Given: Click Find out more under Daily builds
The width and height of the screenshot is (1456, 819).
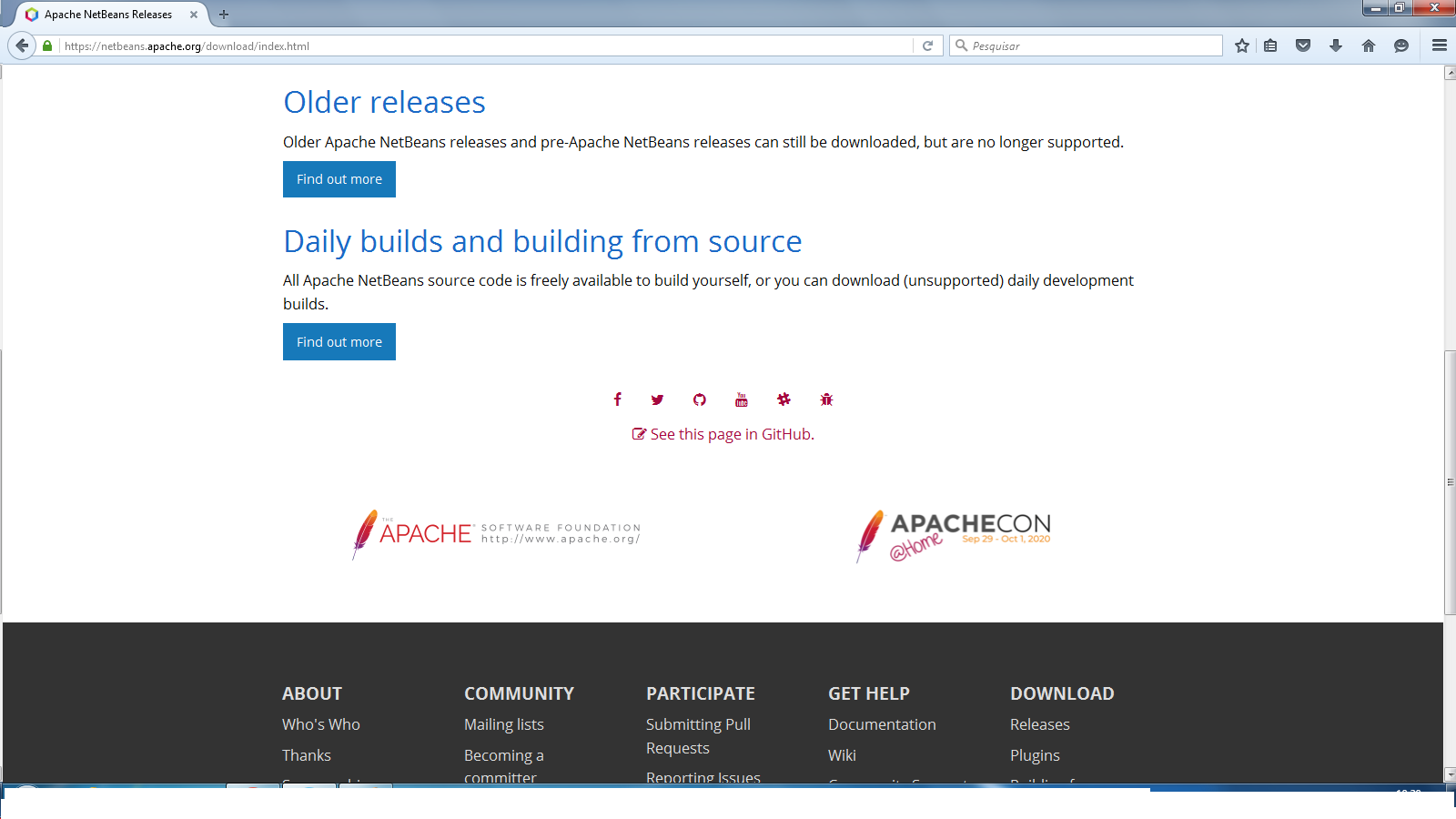Looking at the screenshot, I should click(339, 342).
